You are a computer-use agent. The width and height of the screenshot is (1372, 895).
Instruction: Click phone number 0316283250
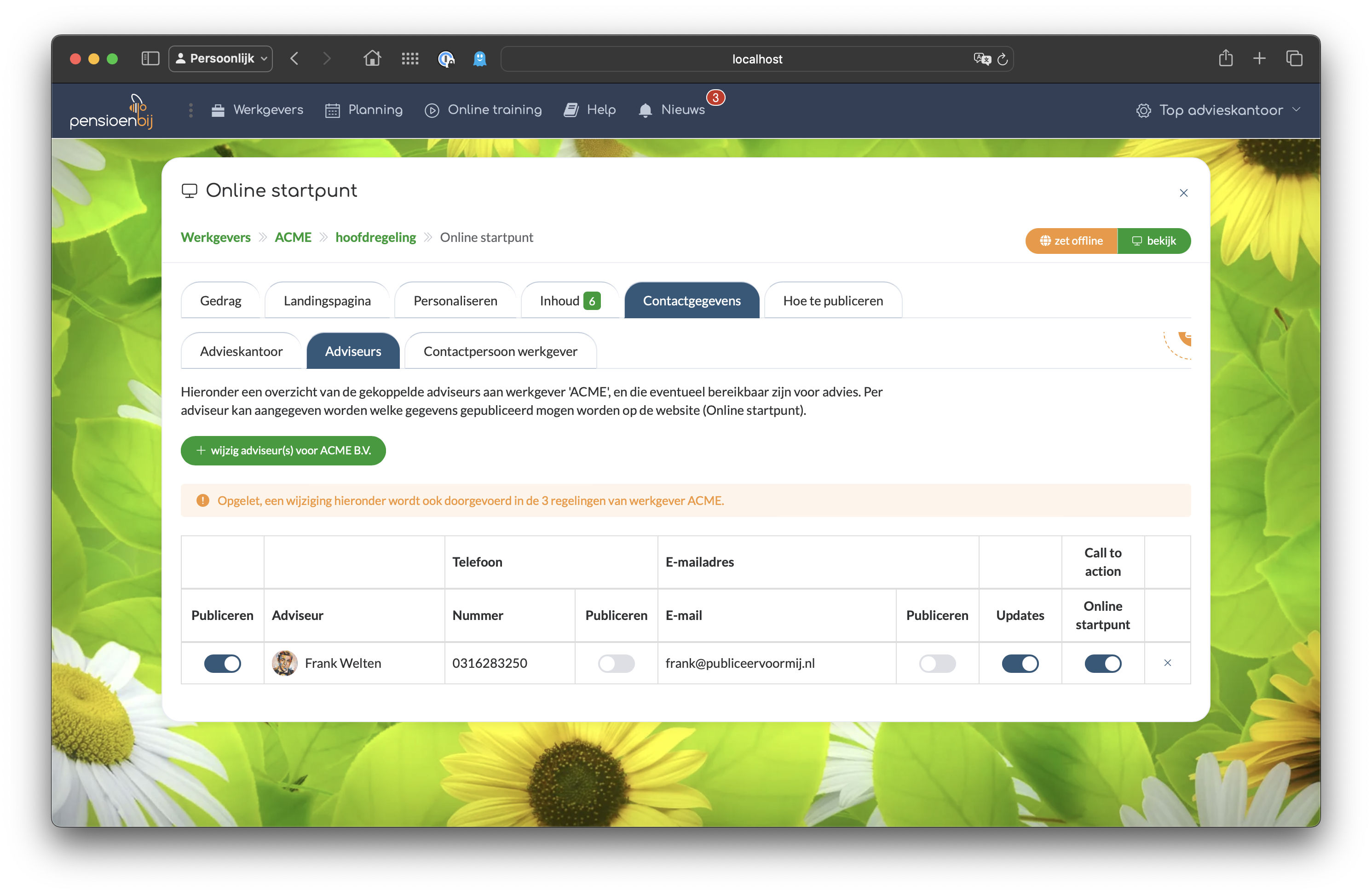click(x=490, y=663)
